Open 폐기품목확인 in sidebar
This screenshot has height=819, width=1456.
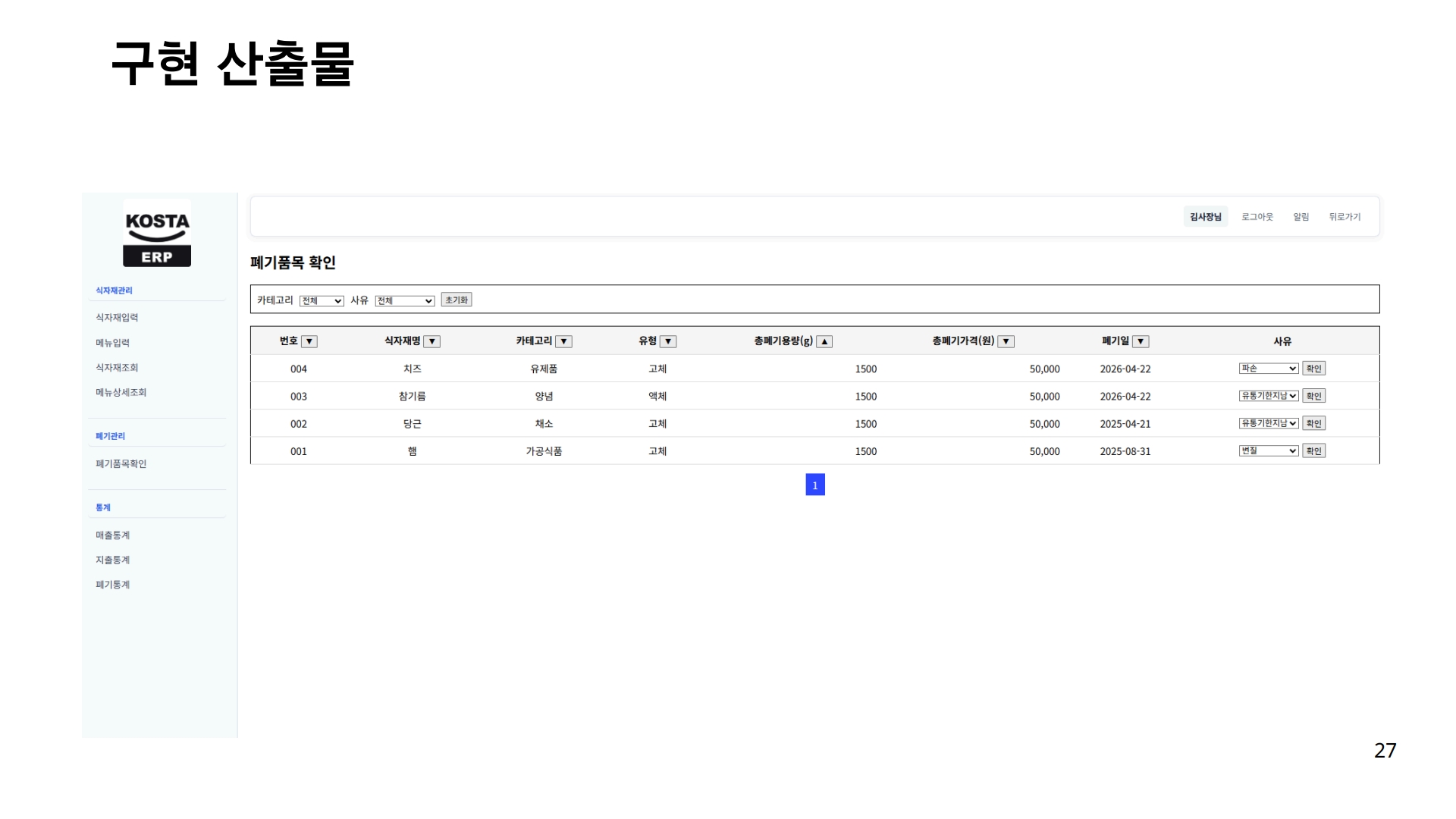click(121, 464)
